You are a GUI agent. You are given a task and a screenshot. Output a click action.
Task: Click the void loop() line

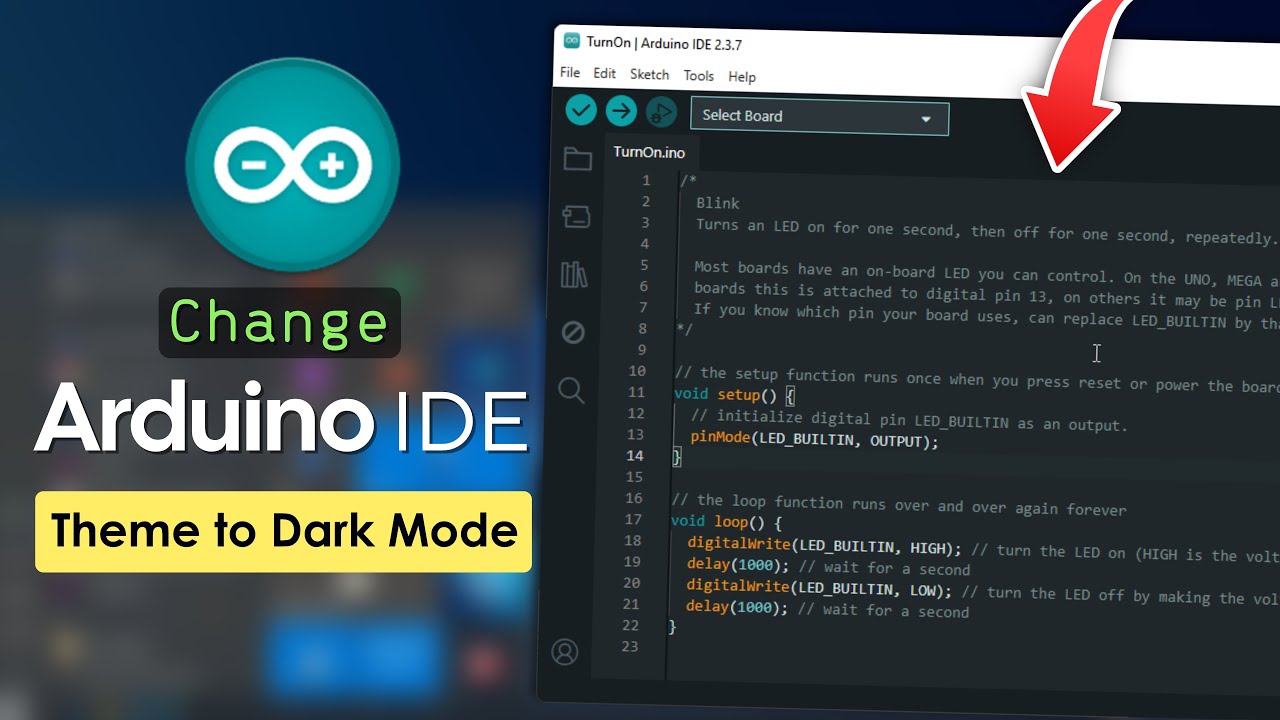pyautogui.click(x=726, y=521)
